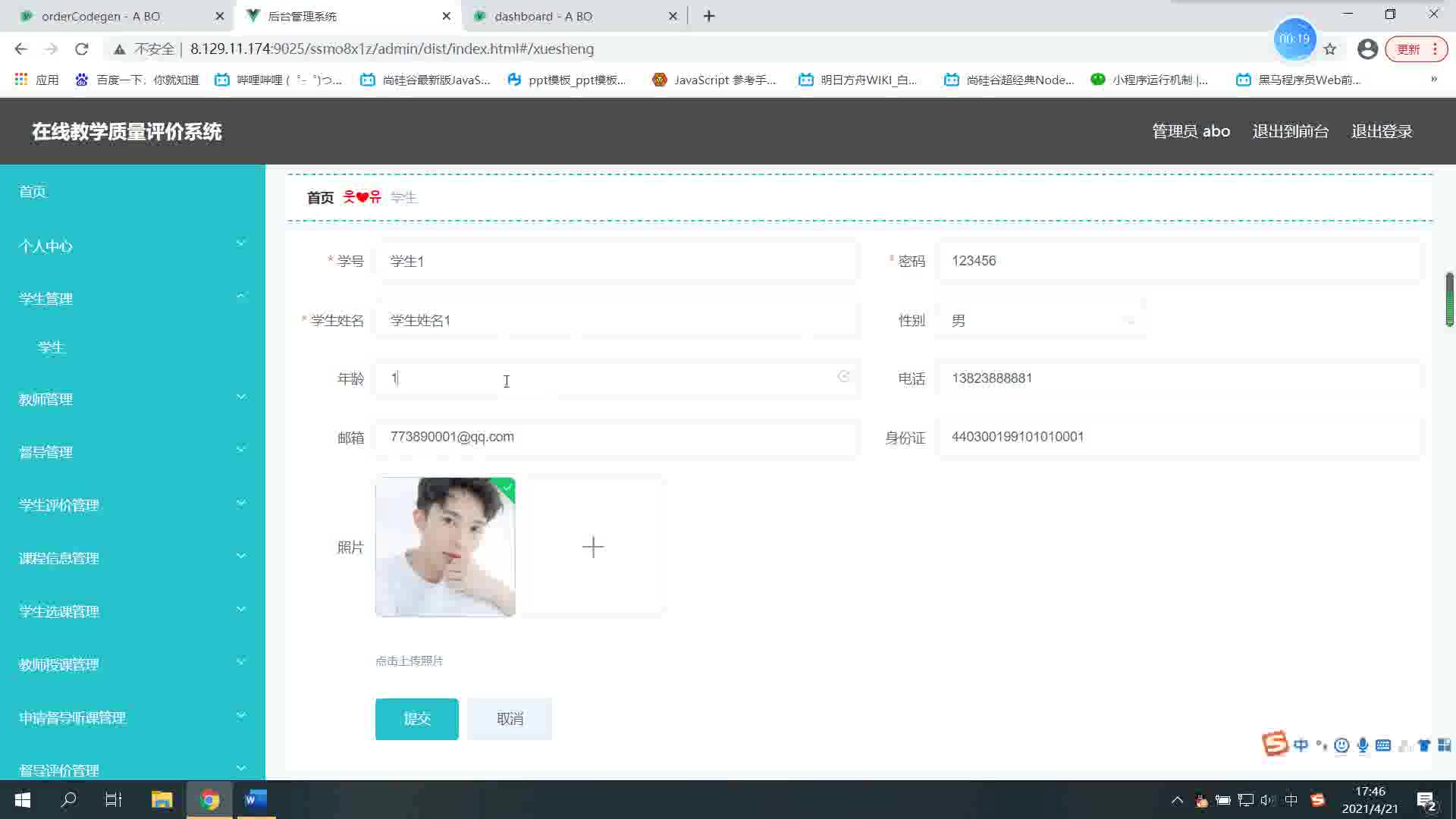This screenshot has height=819, width=1456.
Task: Click the page vertical scrollbar thumb
Action: pos(1449,299)
